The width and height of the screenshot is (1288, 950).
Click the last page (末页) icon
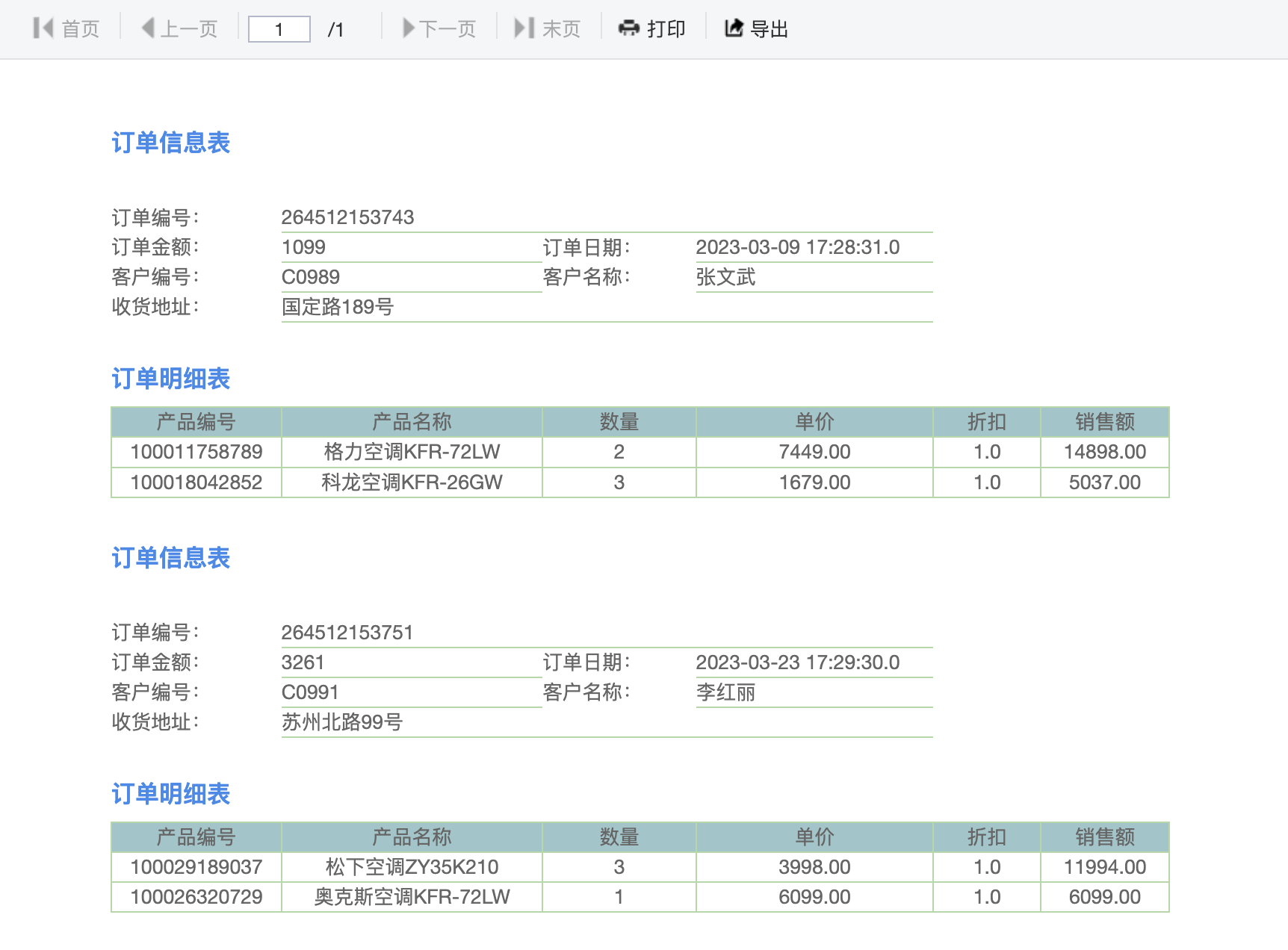coord(524,28)
